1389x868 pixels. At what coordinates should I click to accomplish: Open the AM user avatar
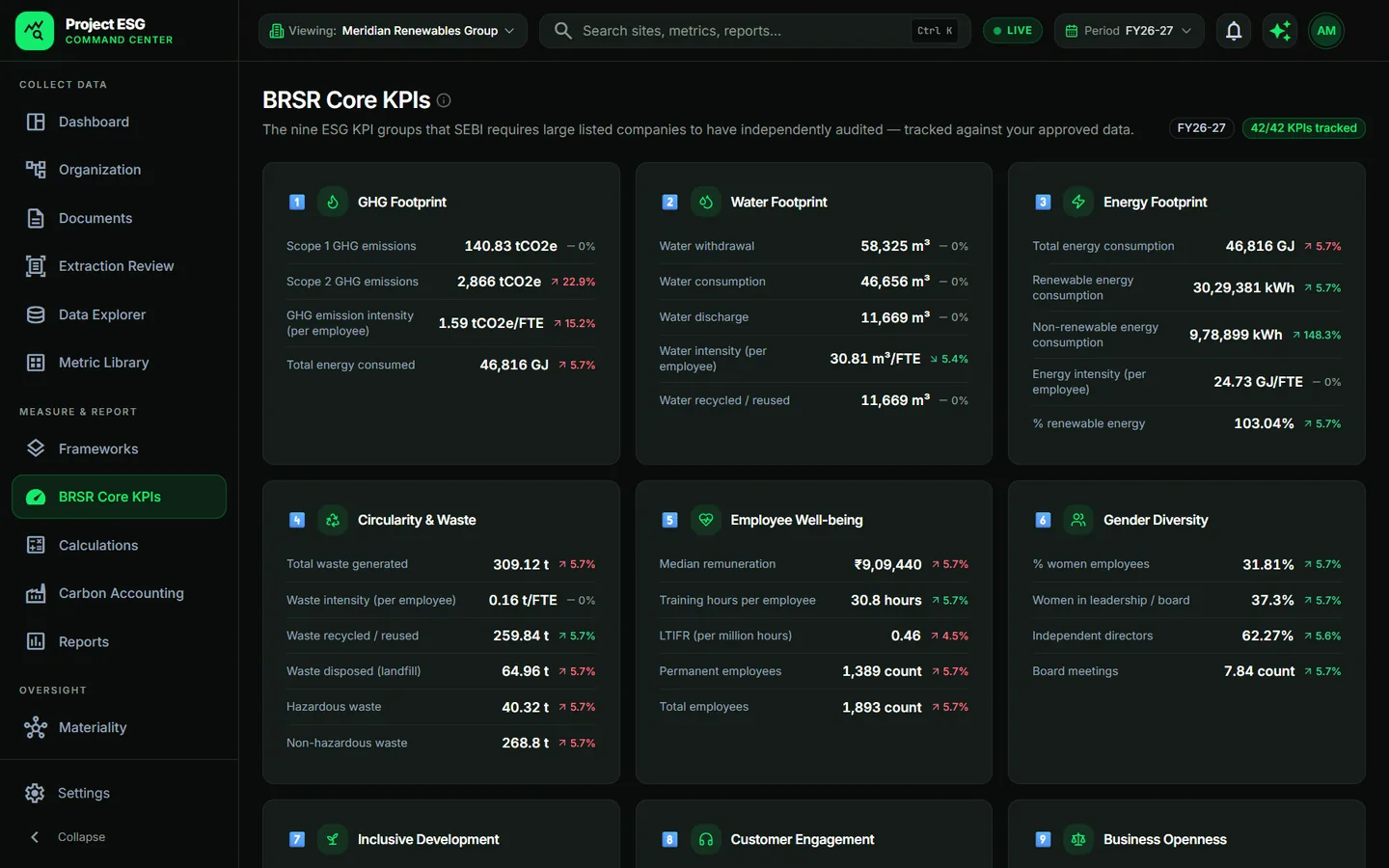1326,31
